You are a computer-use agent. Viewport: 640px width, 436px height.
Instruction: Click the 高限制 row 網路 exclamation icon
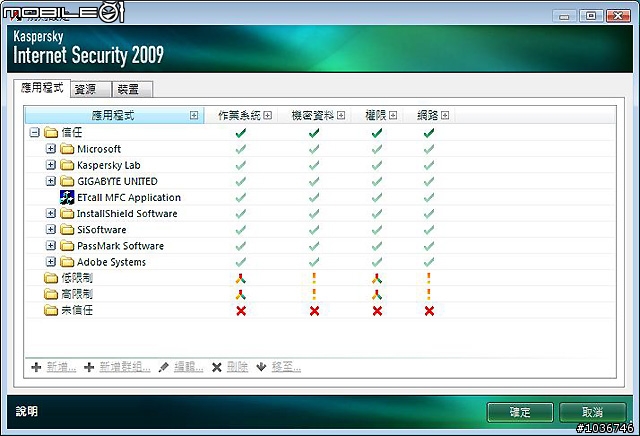coord(429,294)
